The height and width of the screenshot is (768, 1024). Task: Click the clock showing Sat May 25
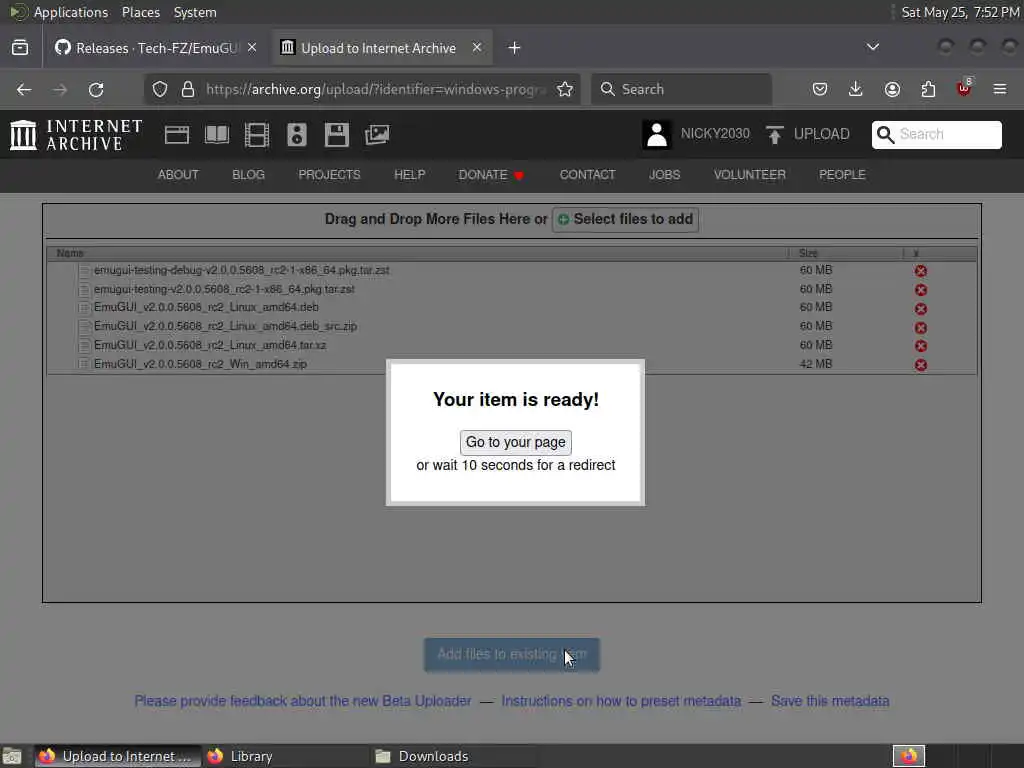[960, 12]
